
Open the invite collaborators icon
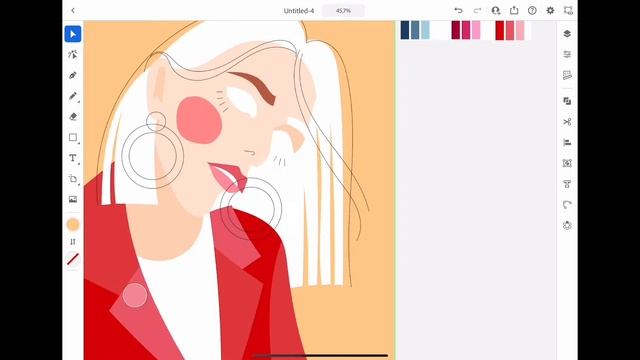pos(496,11)
